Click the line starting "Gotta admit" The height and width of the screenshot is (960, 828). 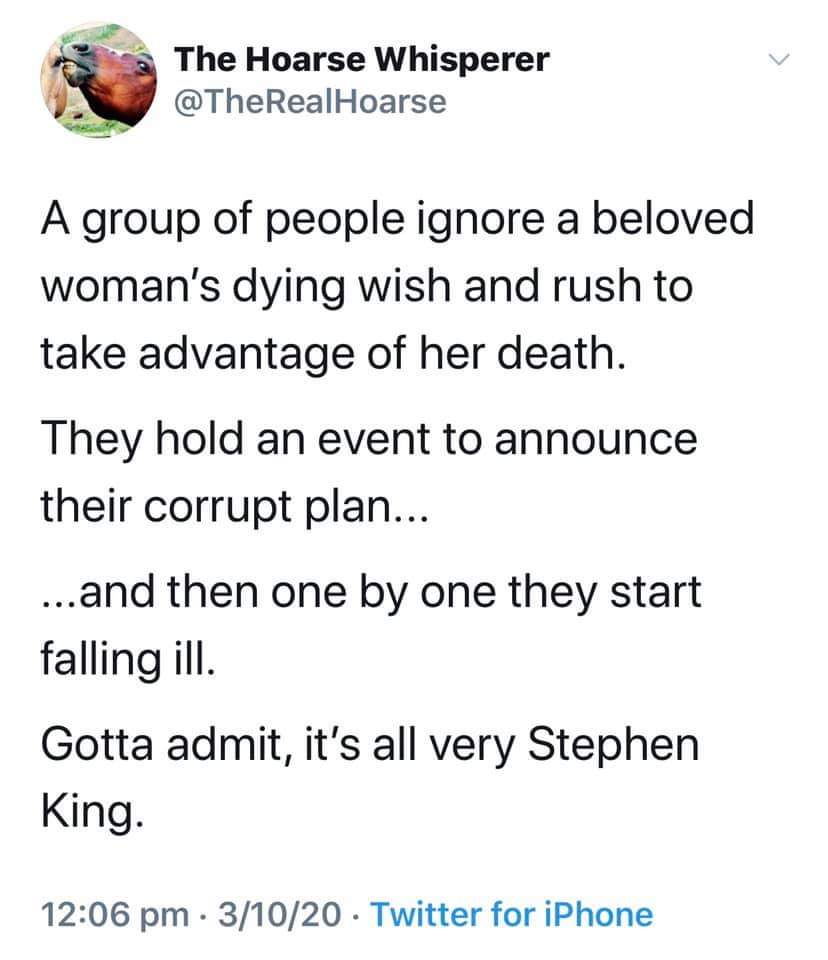pyautogui.click(x=370, y=745)
